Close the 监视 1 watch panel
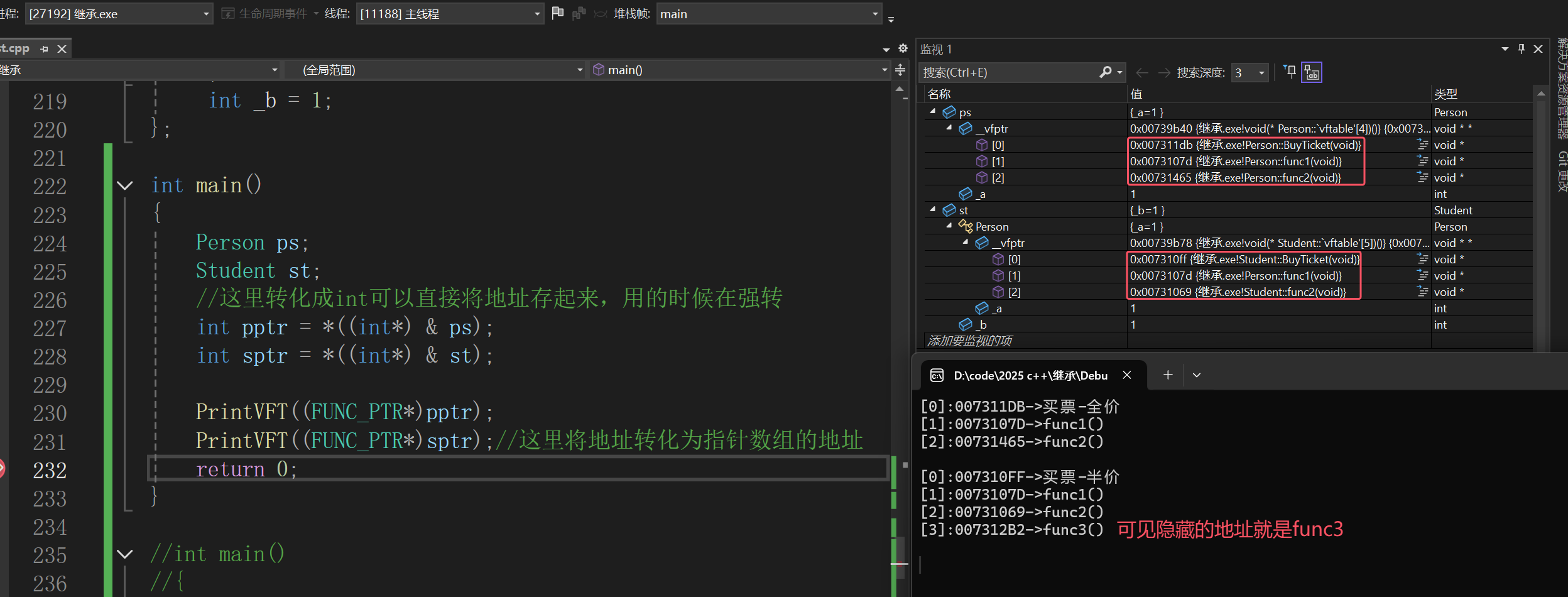The height and width of the screenshot is (597, 1568). 1538,48
